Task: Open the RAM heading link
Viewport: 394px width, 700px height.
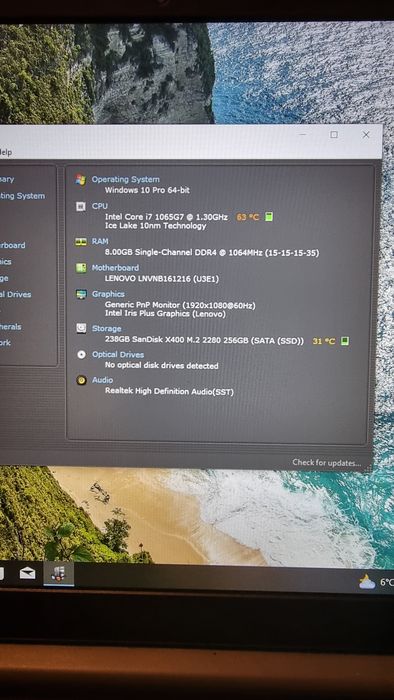Action: (x=100, y=242)
